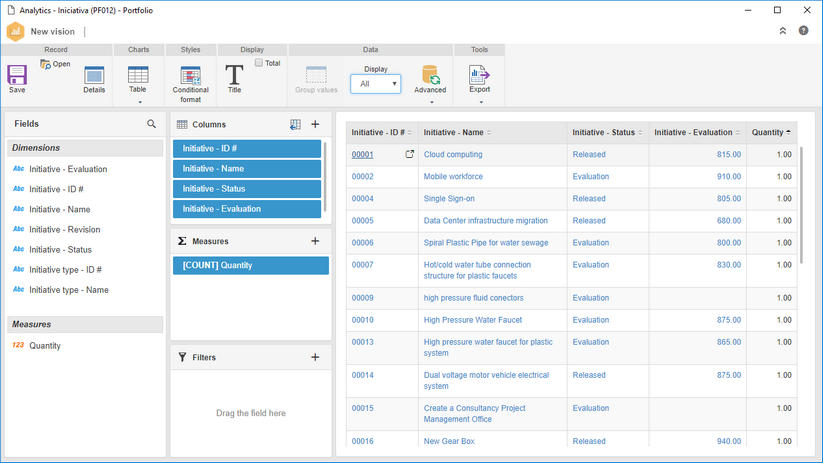Click the Columns grid icon
Viewport: 823px width, 463px height.
click(x=182, y=124)
